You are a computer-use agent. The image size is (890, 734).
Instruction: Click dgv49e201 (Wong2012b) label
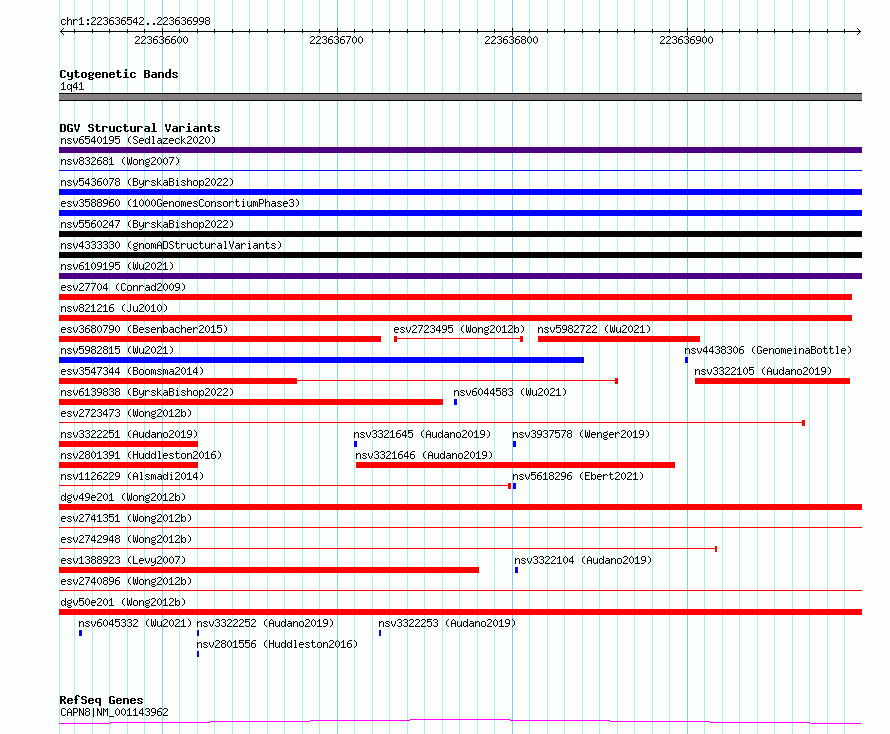(123, 497)
